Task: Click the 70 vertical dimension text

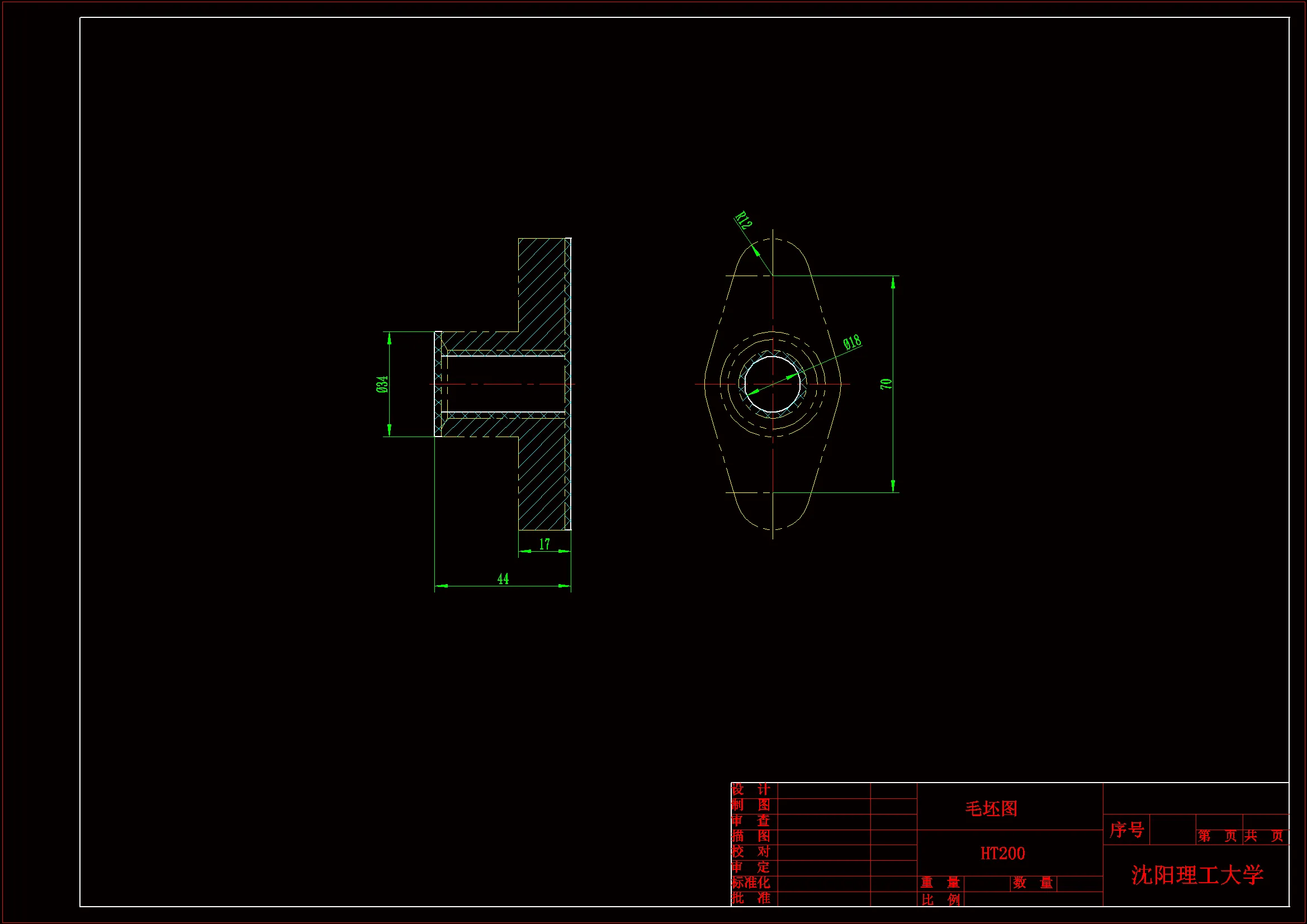Action: 885,383
